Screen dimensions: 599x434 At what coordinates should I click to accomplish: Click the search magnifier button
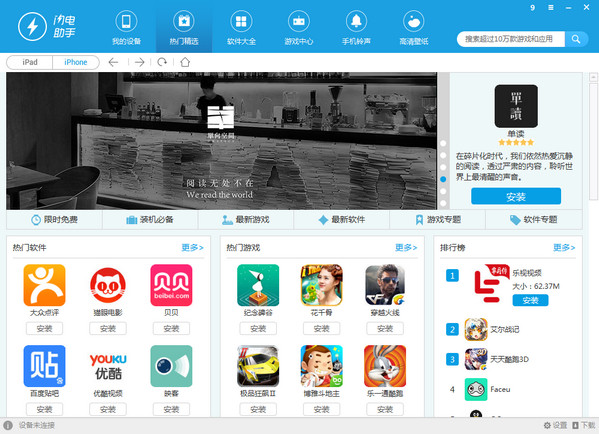pyautogui.click(x=576, y=39)
